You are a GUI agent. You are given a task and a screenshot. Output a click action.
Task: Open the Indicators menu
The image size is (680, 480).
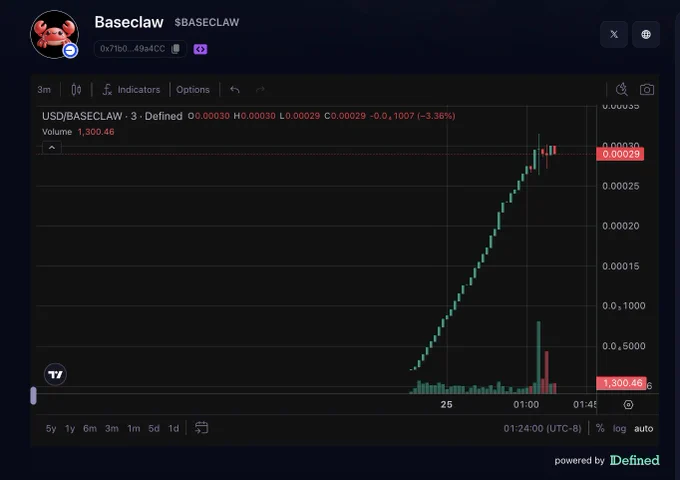coord(131,89)
